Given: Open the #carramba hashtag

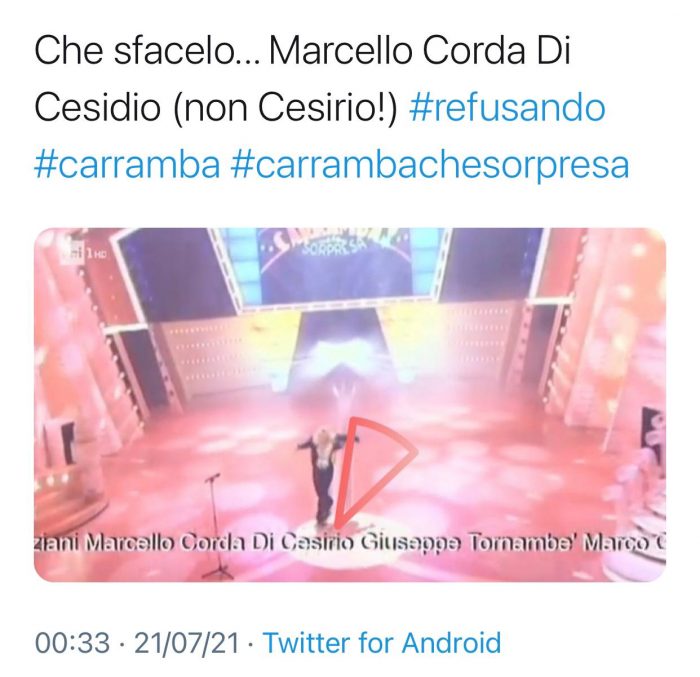Looking at the screenshot, I should coord(127,166).
